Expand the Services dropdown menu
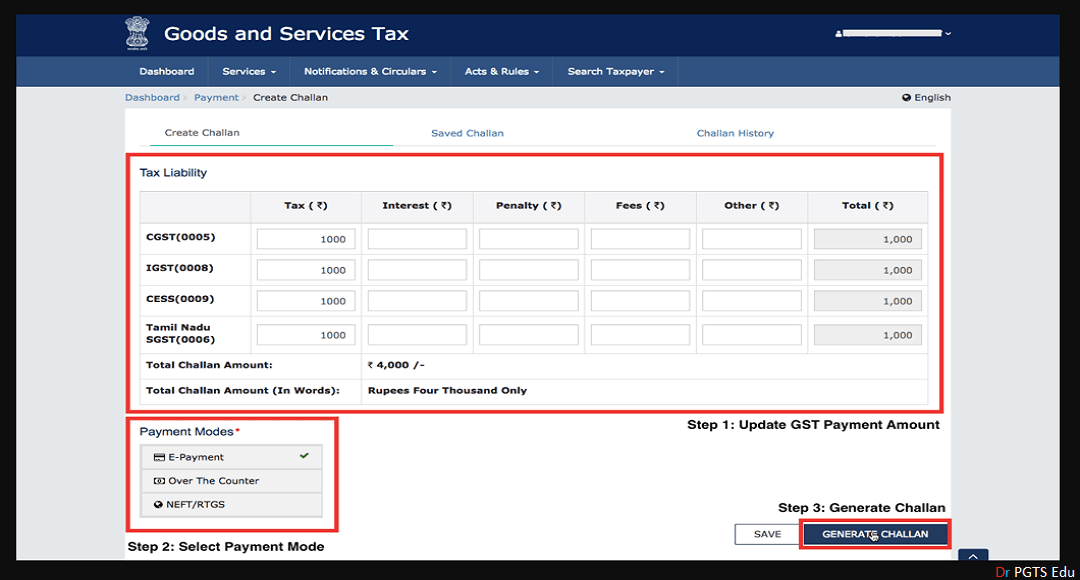The width and height of the screenshot is (1080, 580). tap(249, 72)
